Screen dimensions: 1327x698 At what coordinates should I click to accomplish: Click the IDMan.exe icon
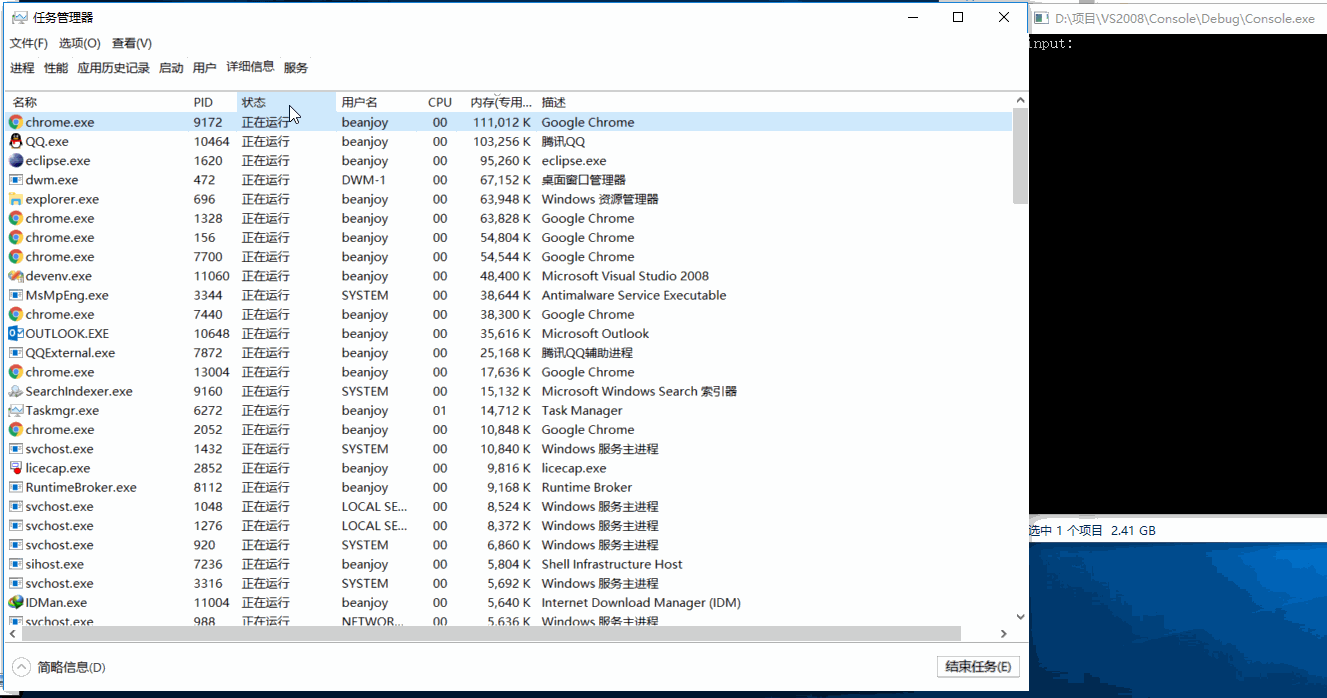pos(16,602)
